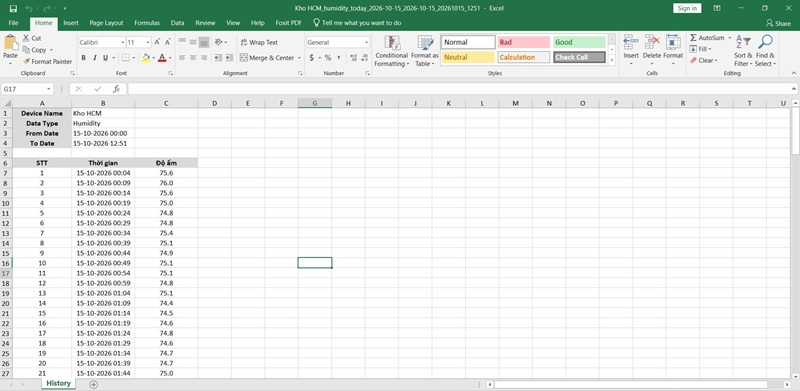800x391 pixels.
Task: Click the Share button
Action: [x=779, y=23]
